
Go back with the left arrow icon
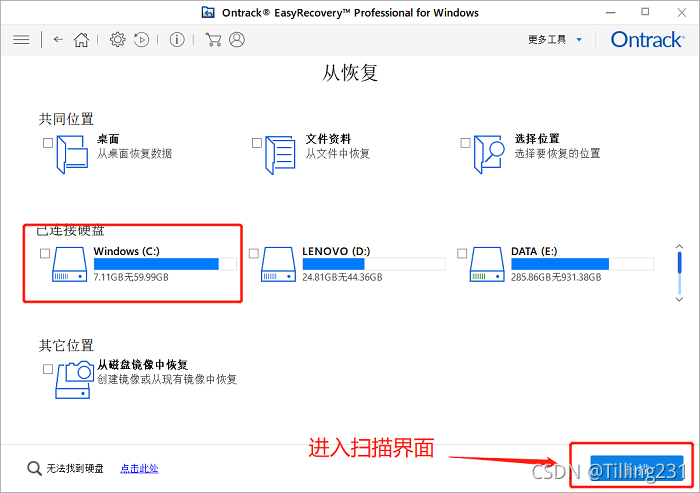pos(58,39)
